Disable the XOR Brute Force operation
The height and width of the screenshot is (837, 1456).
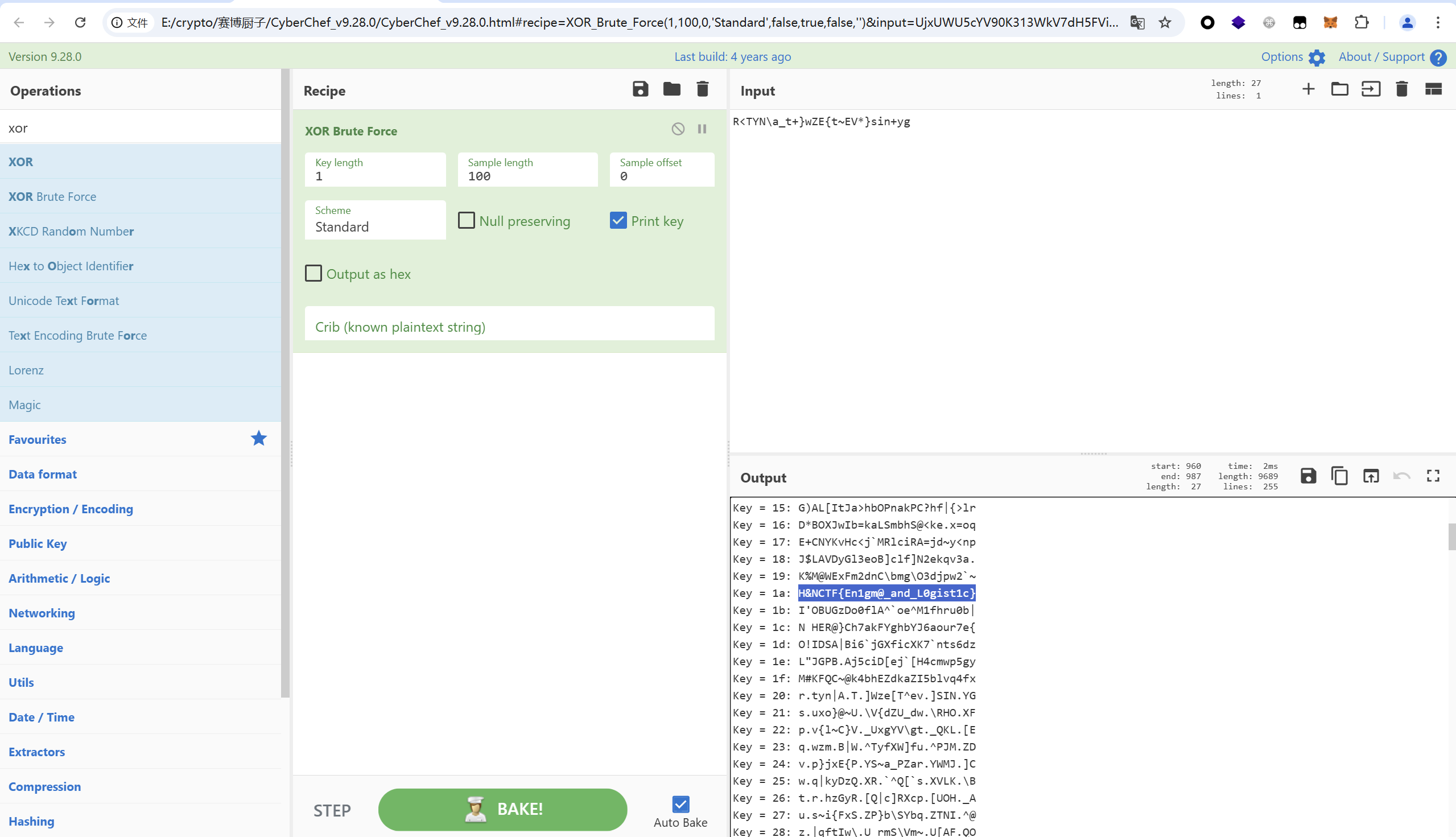tap(678, 129)
